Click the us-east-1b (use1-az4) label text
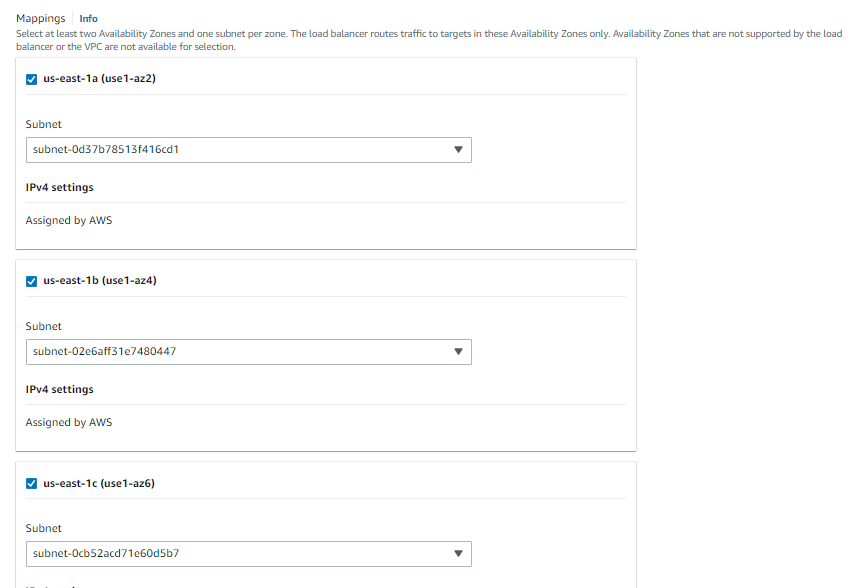The width and height of the screenshot is (850, 588). pyautogui.click(x=100, y=281)
